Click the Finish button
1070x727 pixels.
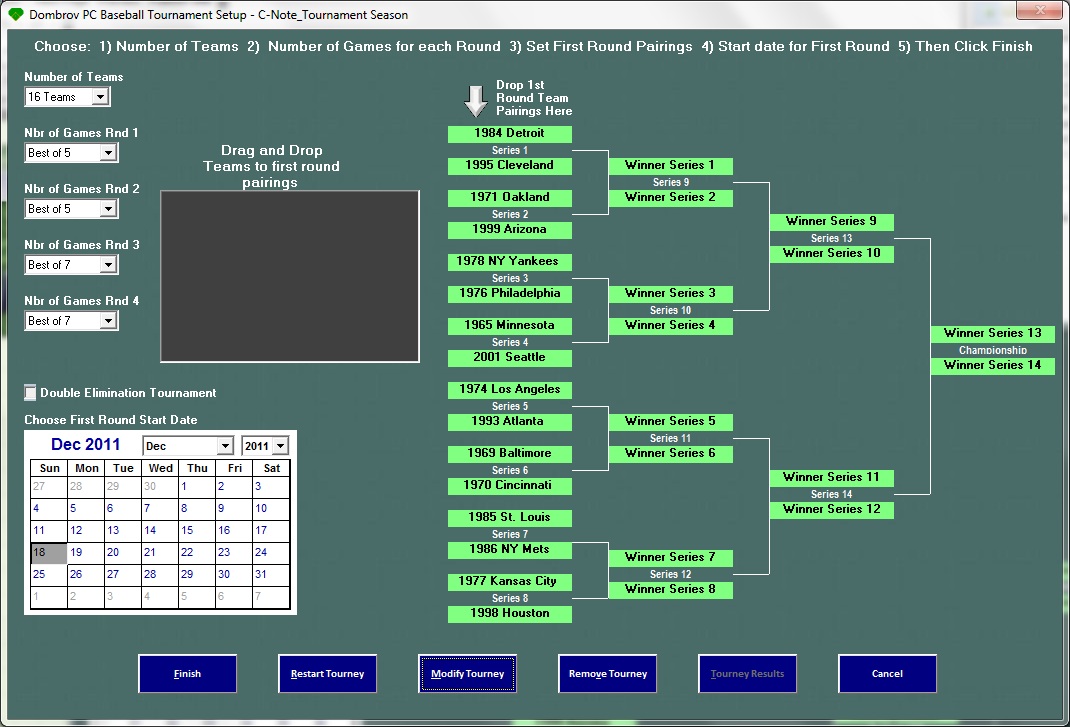point(187,674)
